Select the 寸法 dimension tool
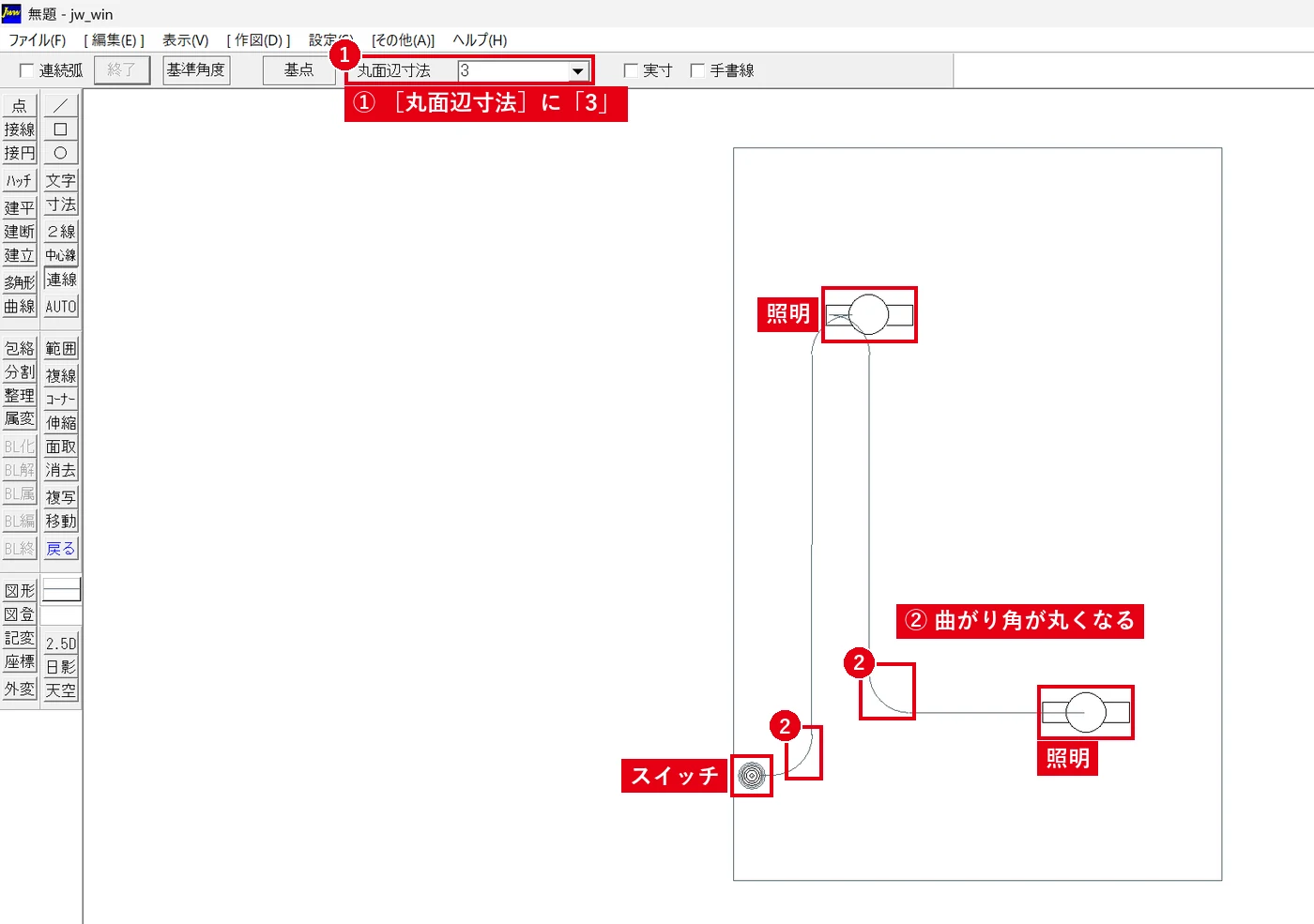 (60, 204)
